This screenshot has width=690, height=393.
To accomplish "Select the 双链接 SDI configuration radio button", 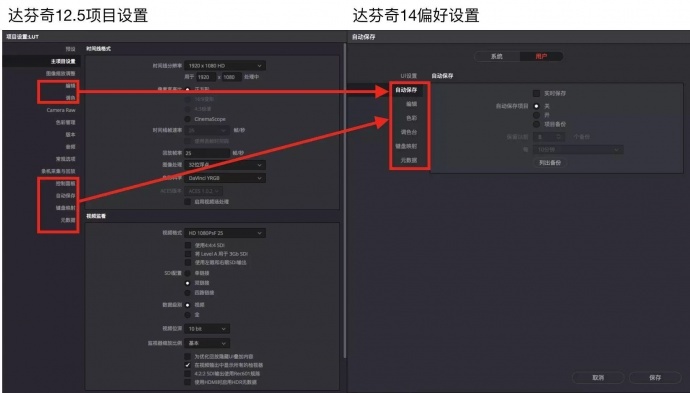I will [188, 283].
